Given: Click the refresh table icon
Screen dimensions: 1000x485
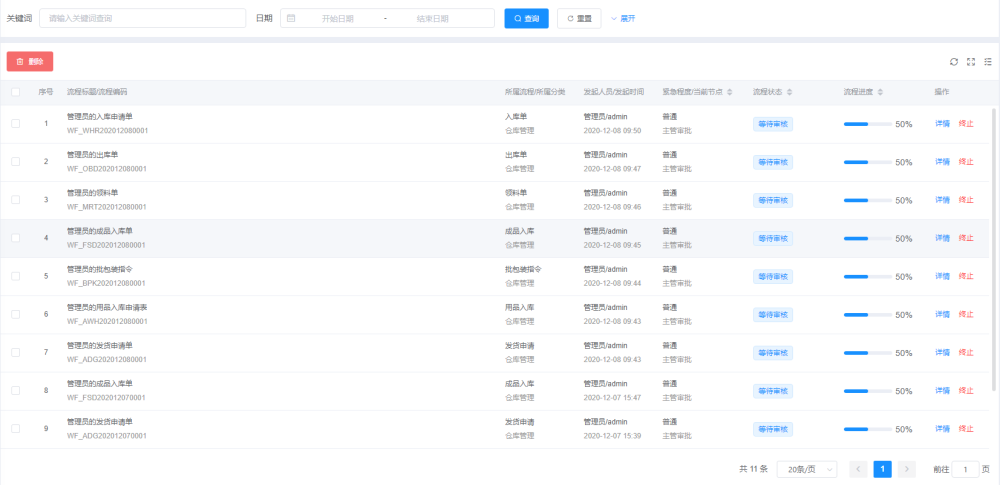Looking at the screenshot, I should [x=953, y=62].
